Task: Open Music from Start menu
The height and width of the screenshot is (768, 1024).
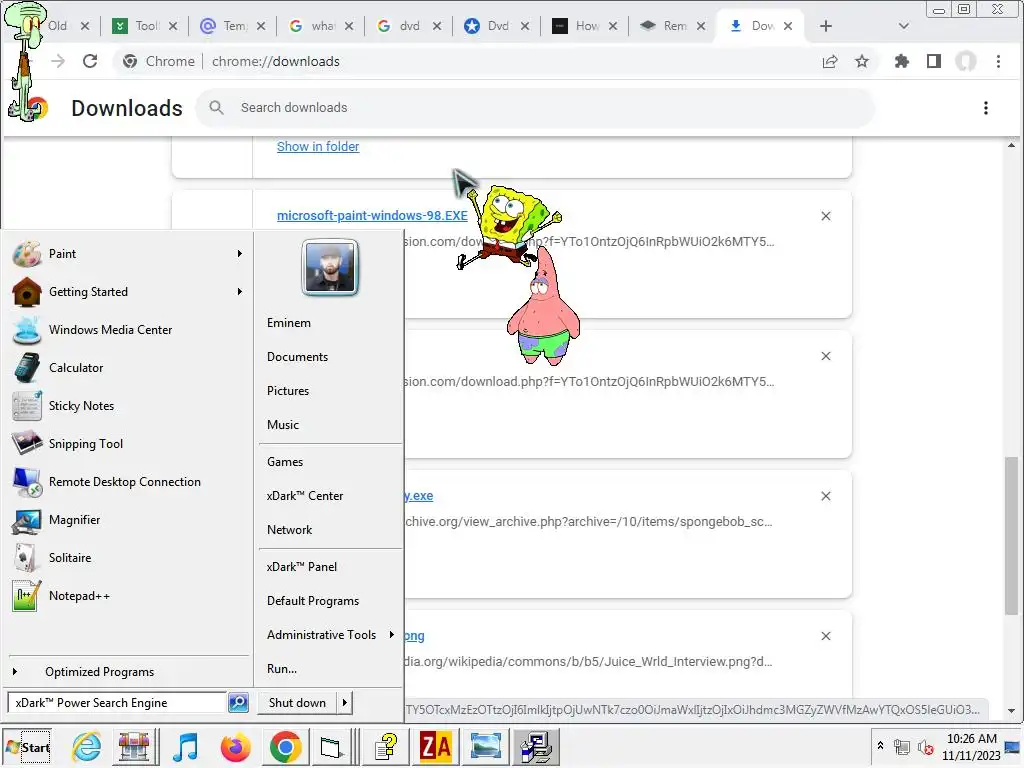Action: (283, 424)
